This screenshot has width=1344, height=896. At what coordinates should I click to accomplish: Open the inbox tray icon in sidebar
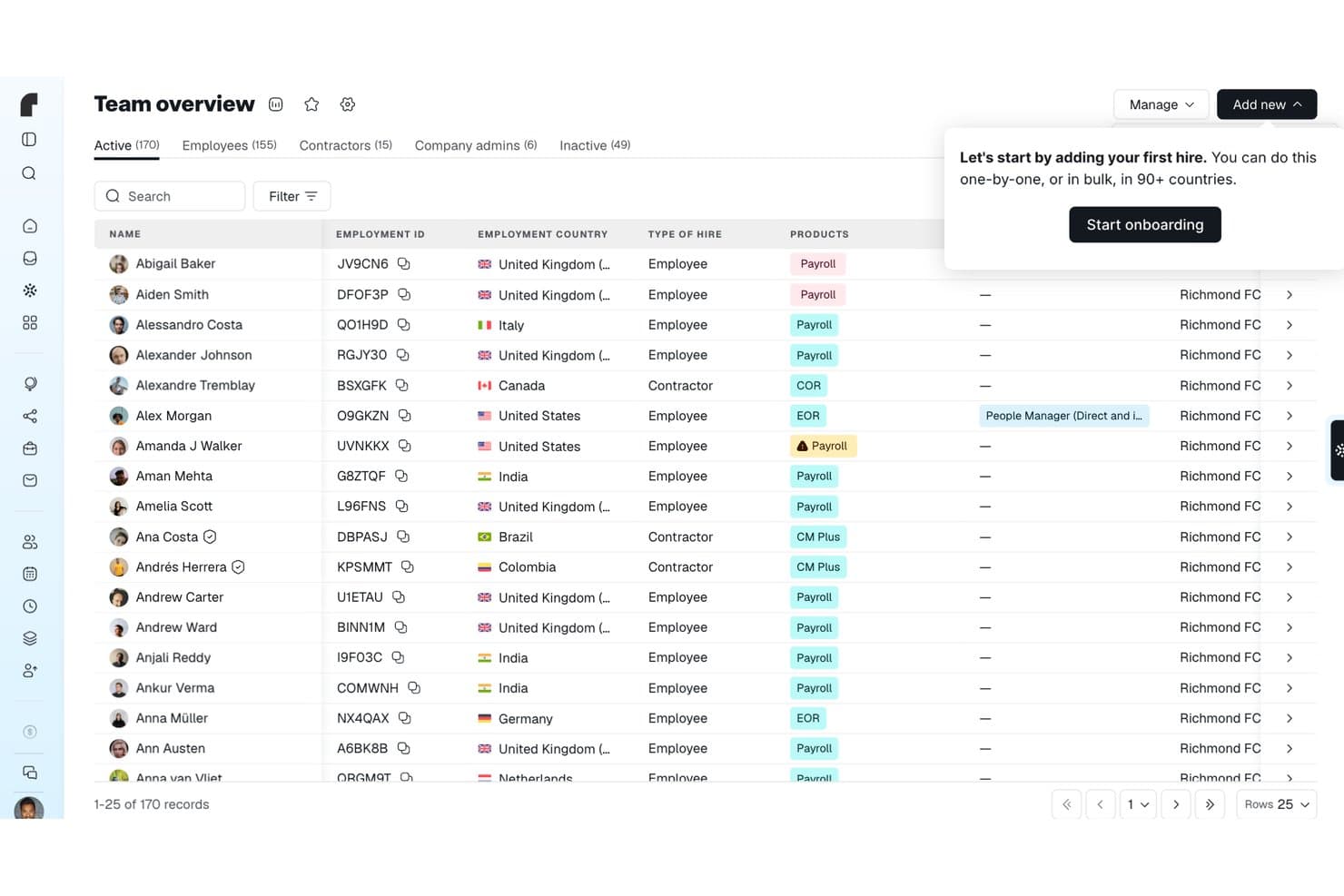coord(30,259)
